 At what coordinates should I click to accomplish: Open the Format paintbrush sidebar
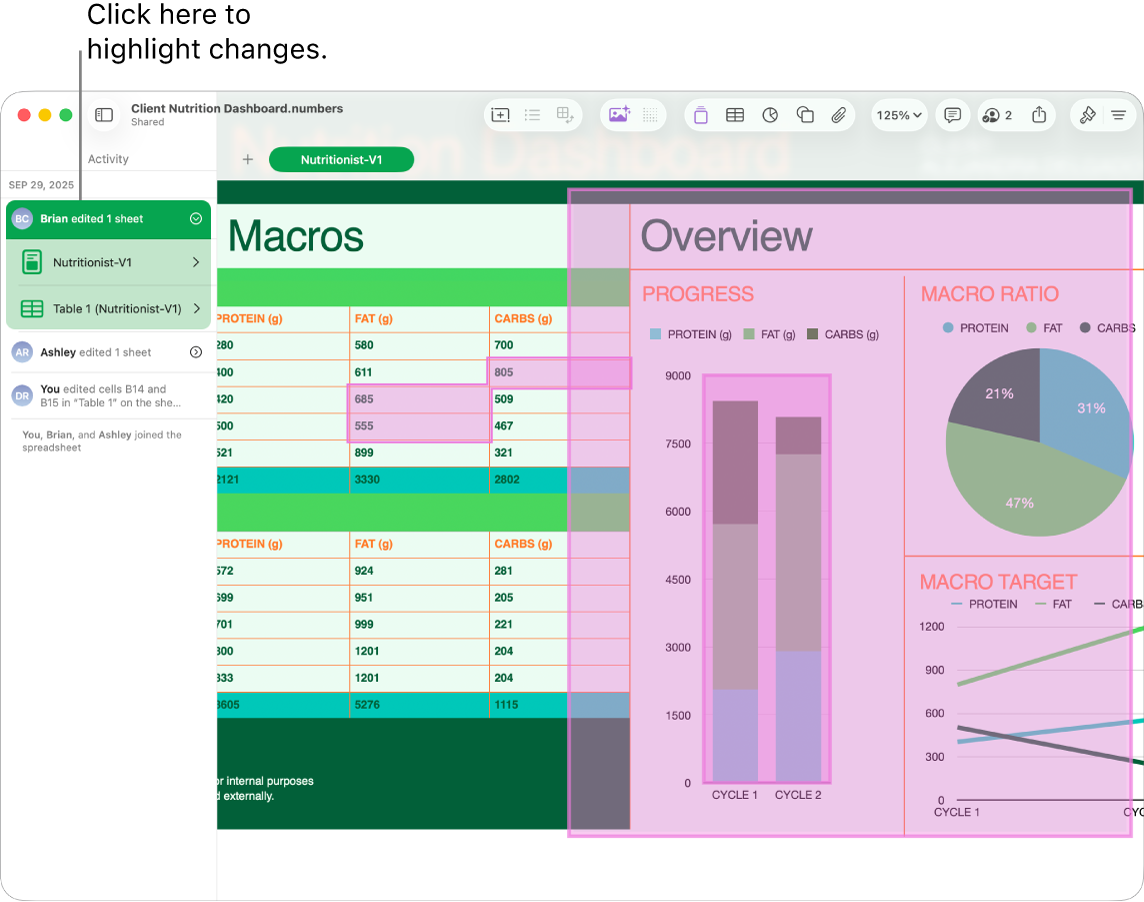pos(1088,115)
